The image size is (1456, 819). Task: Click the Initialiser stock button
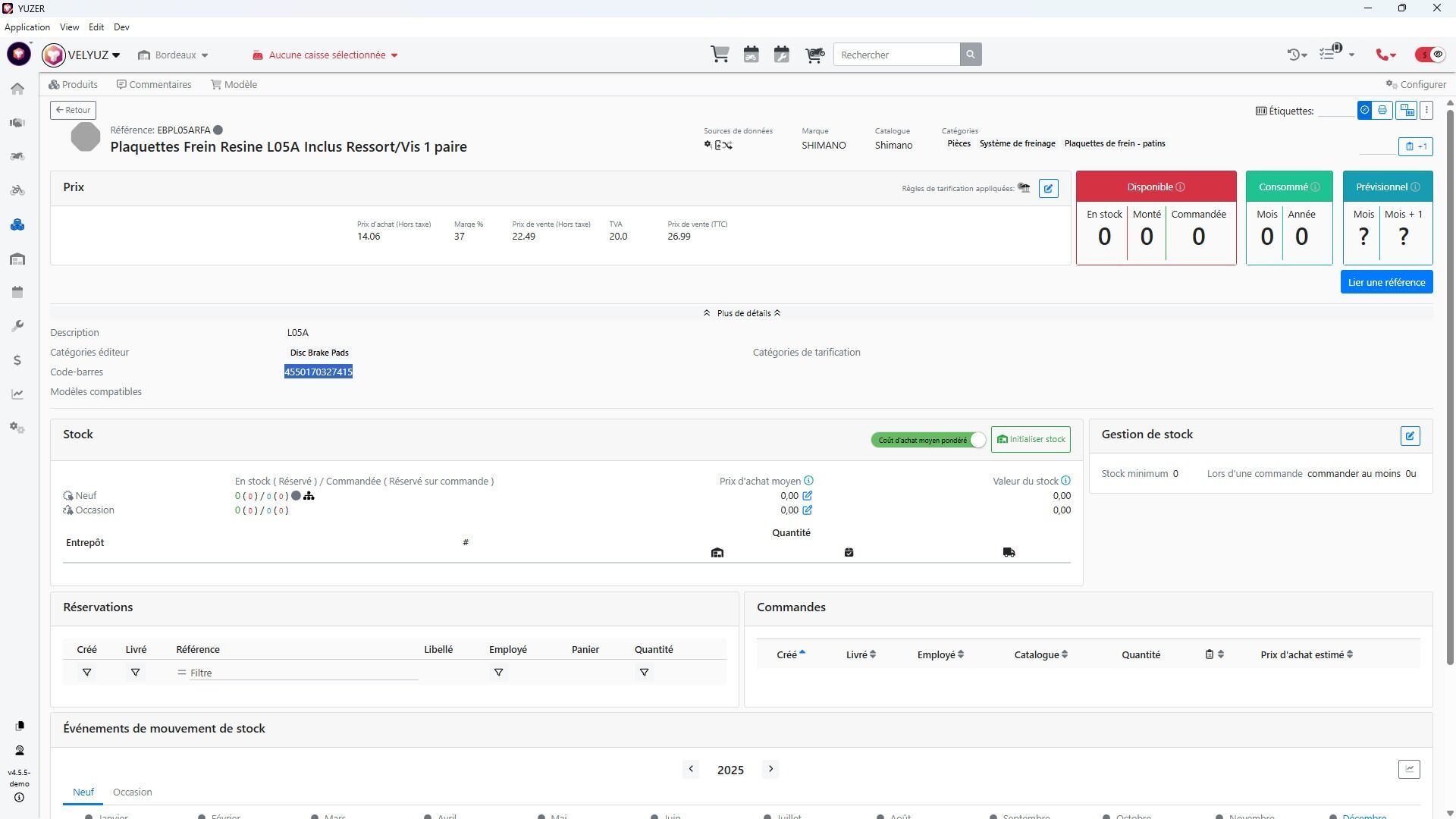[1031, 440]
